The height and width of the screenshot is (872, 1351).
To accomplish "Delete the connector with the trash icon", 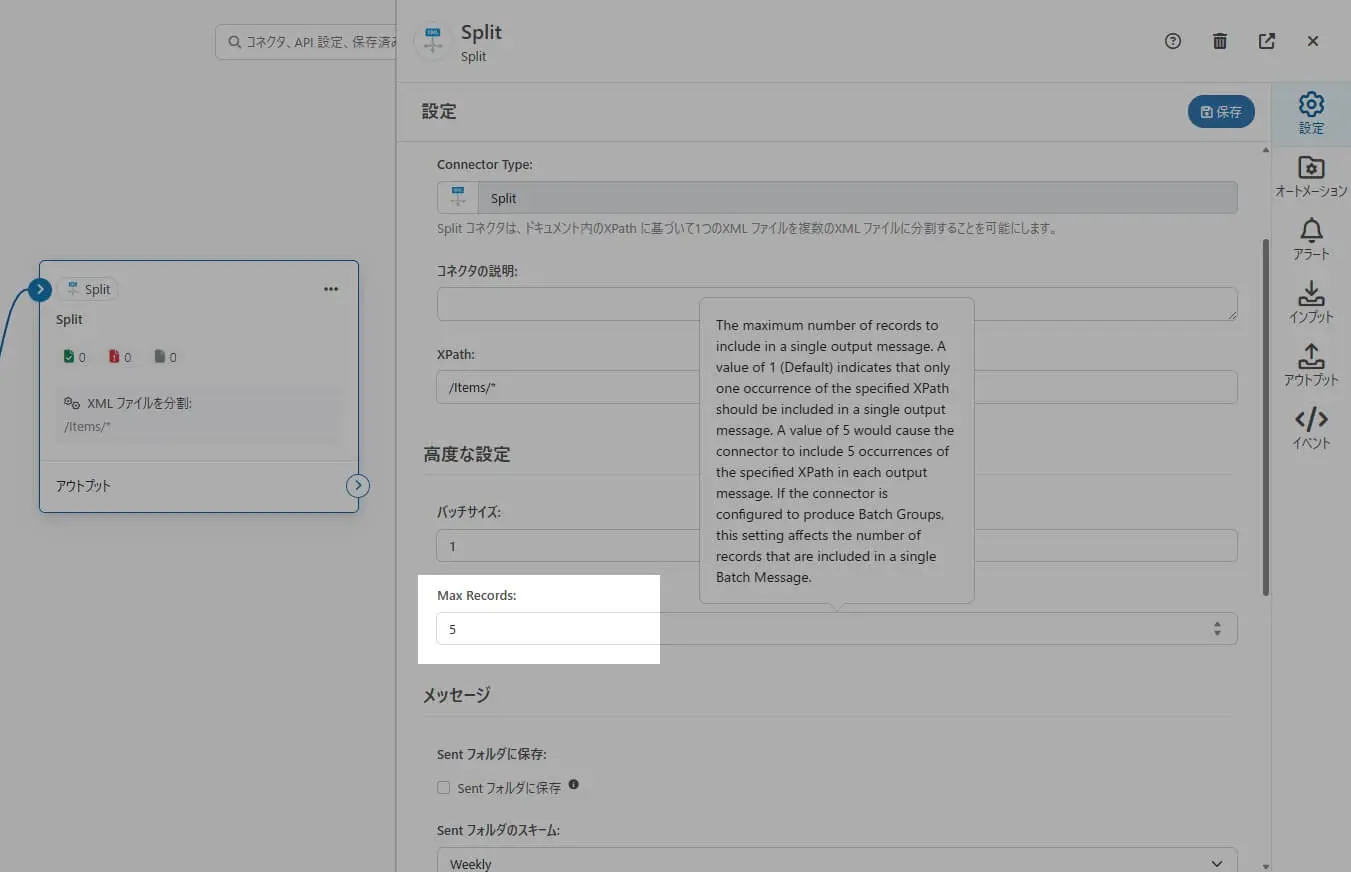I will pyautogui.click(x=1220, y=41).
